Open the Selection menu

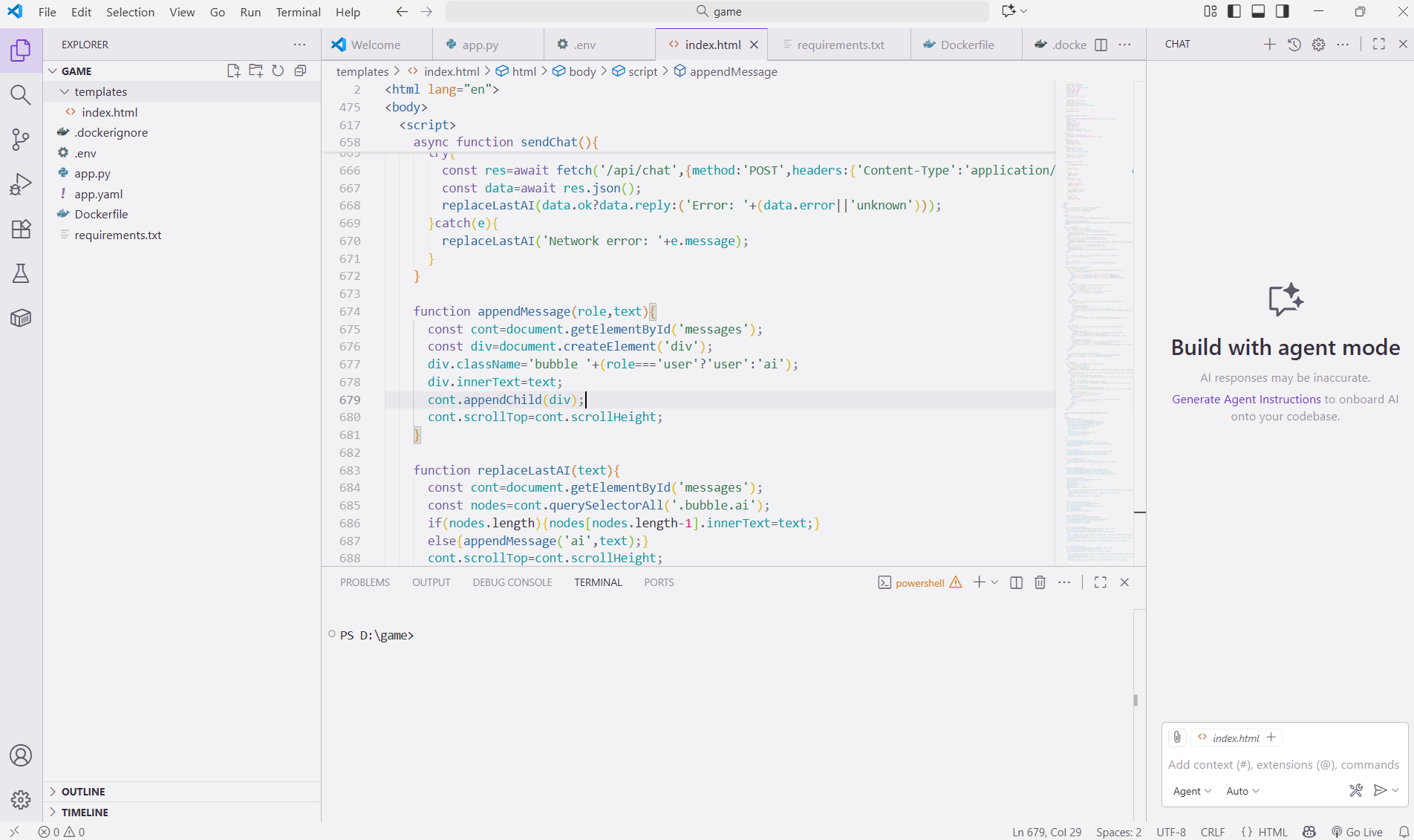(x=130, y=12)
